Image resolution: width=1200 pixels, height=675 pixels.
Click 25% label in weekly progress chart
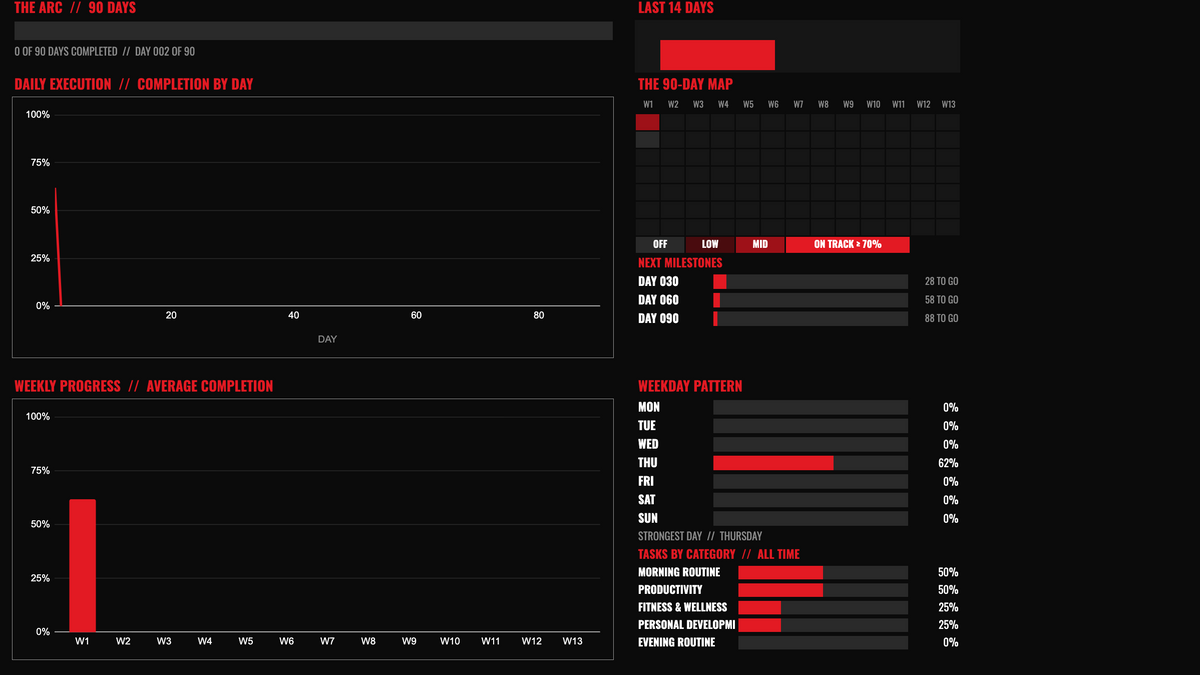(40, 578)
